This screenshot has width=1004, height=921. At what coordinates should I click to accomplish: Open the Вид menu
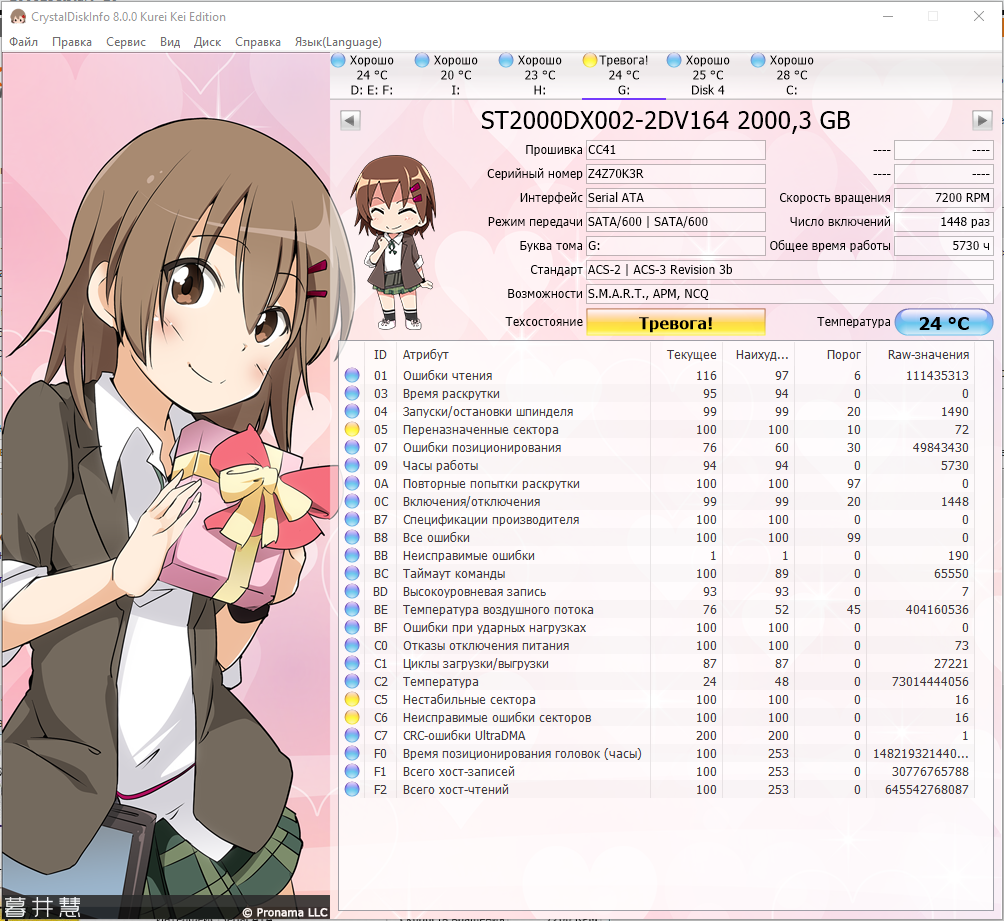[170, 42]
